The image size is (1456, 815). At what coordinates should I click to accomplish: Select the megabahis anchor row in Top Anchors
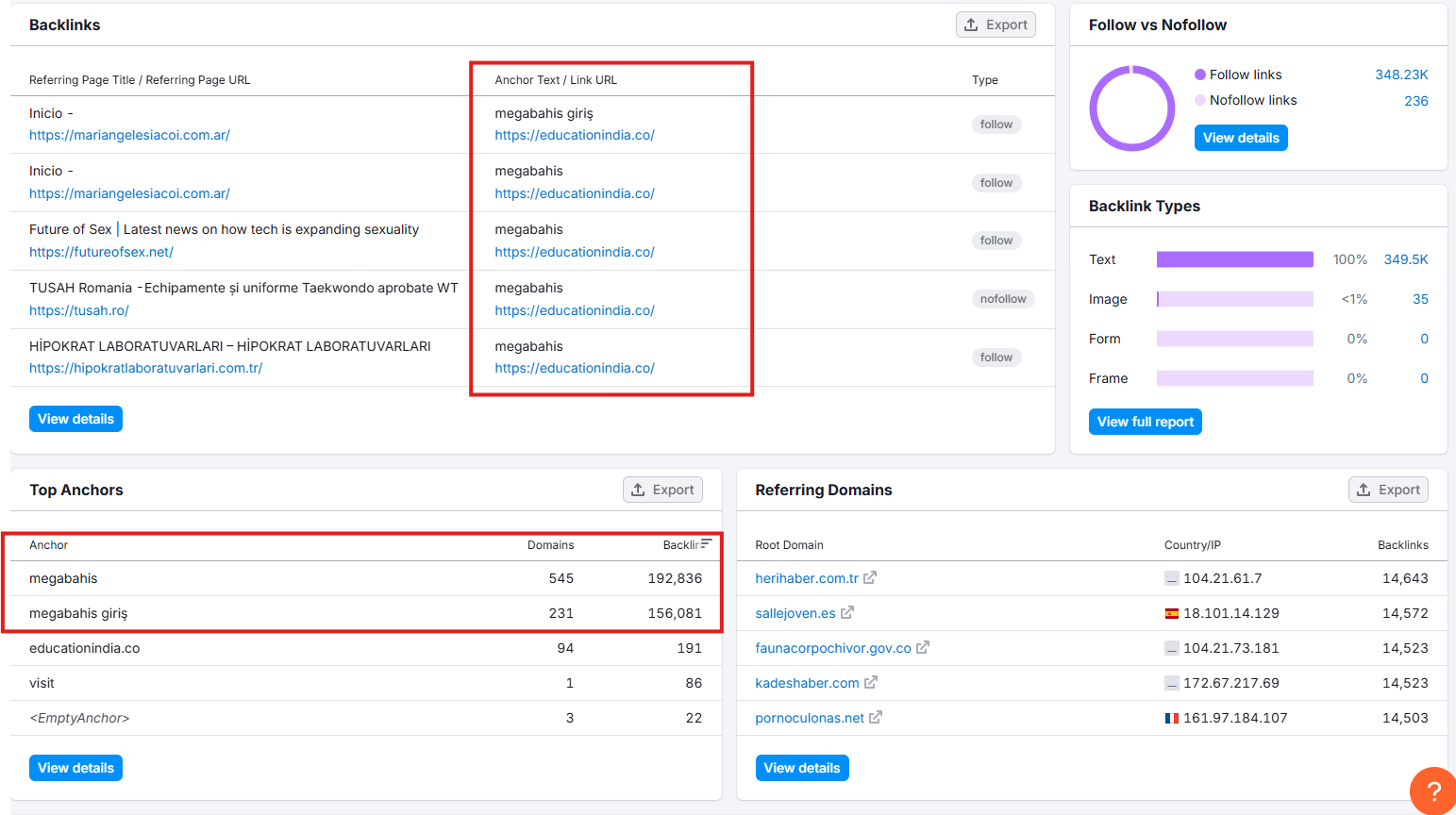pyautogui.click(x=366, y=578)
